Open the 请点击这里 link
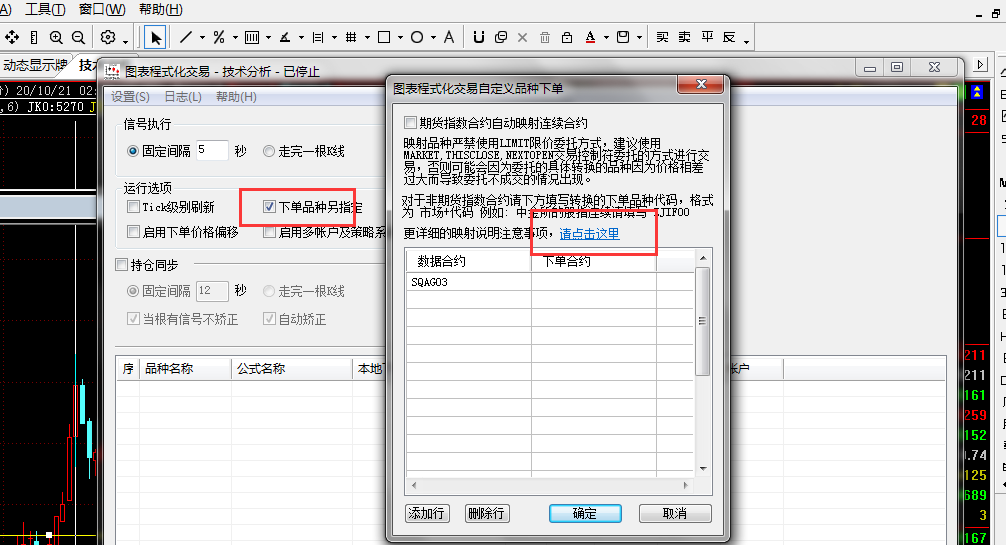This screenshot has height=545, width=1006. [589, 234]
